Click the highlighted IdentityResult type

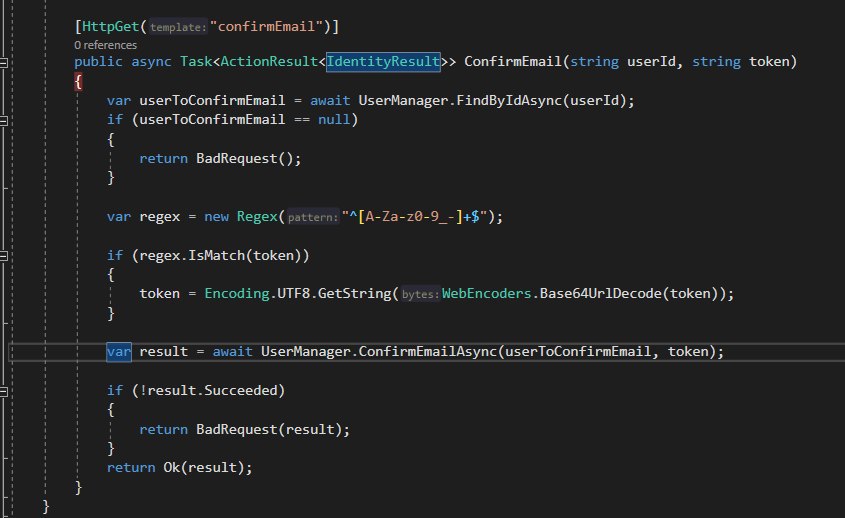[x=383, y=61]
